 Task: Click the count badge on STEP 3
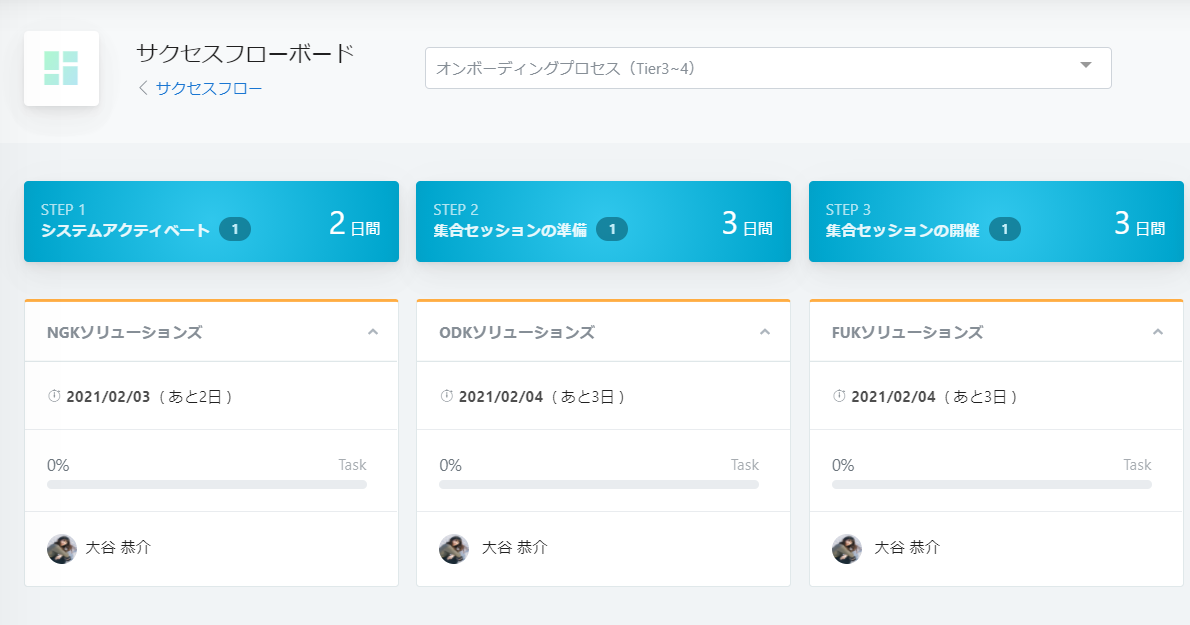(1005, 229)
